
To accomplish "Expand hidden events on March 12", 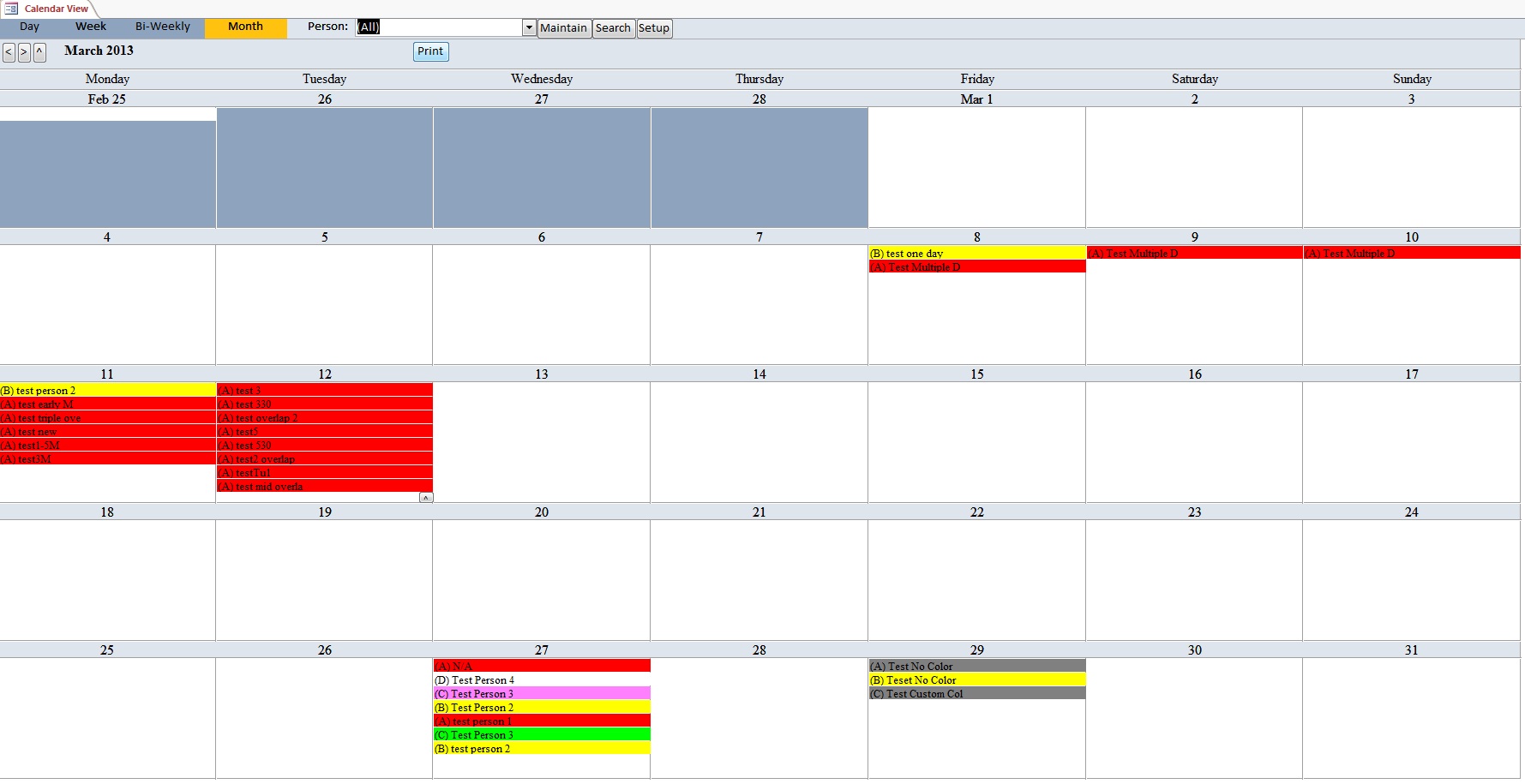I will (426, 497).
